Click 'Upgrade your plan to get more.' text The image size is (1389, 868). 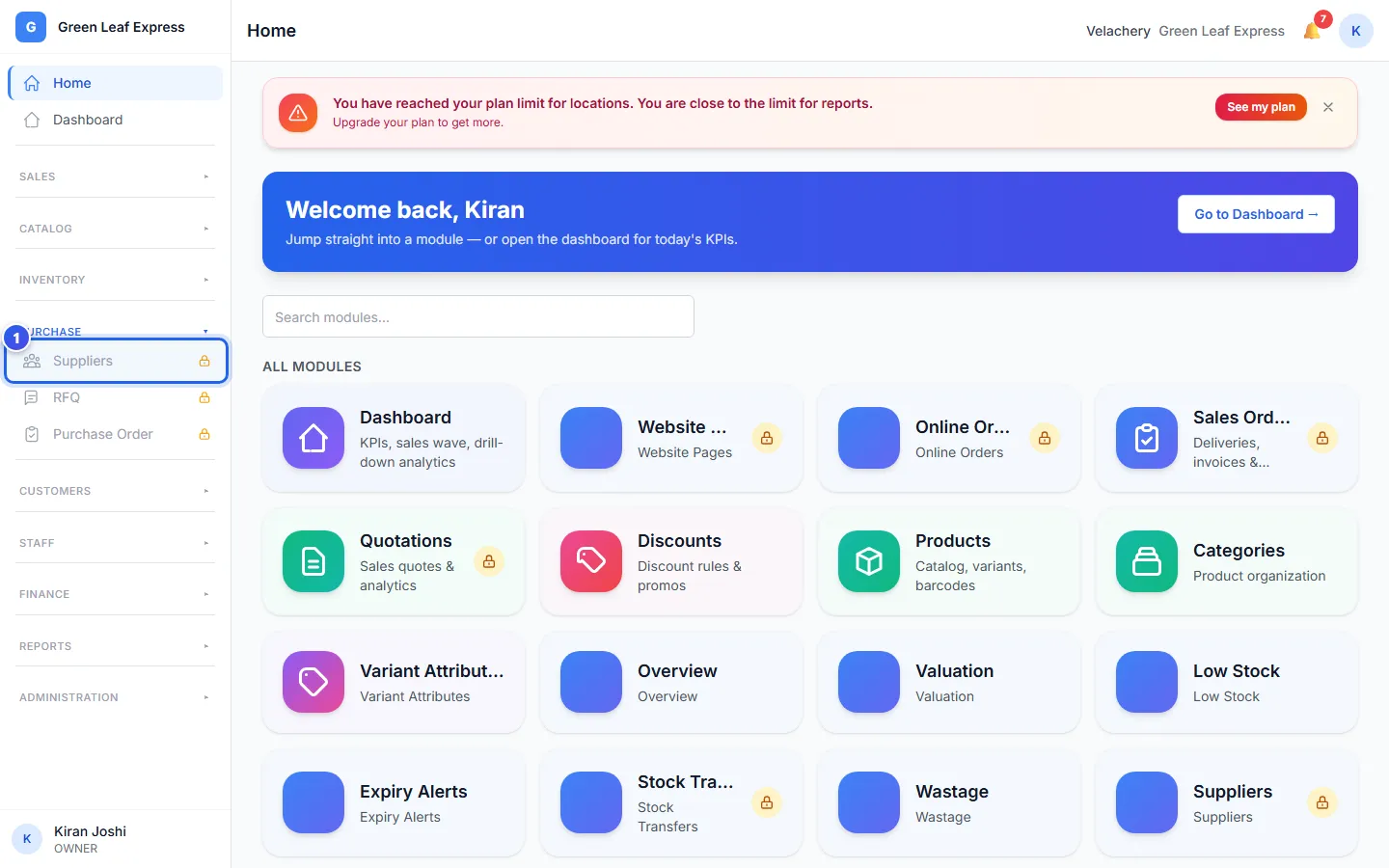tap(418, 122)
